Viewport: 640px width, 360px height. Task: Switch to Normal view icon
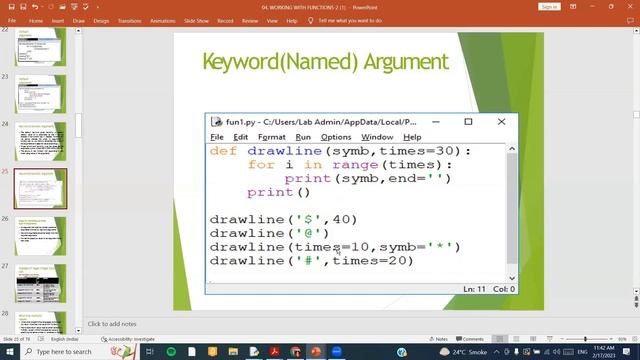pyautogui.click(x=500, y=339)
